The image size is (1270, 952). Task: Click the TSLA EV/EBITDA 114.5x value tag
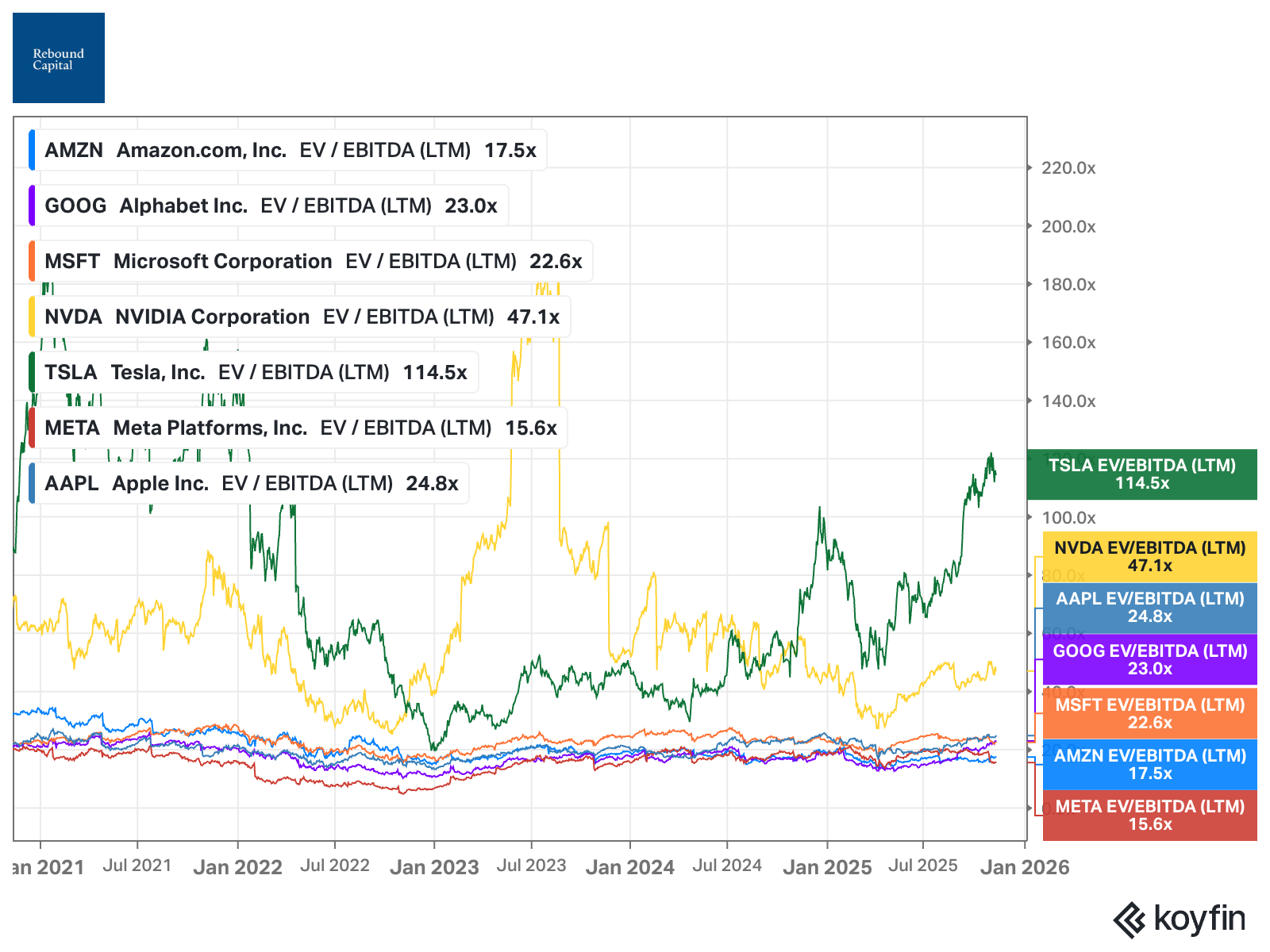1142,474
